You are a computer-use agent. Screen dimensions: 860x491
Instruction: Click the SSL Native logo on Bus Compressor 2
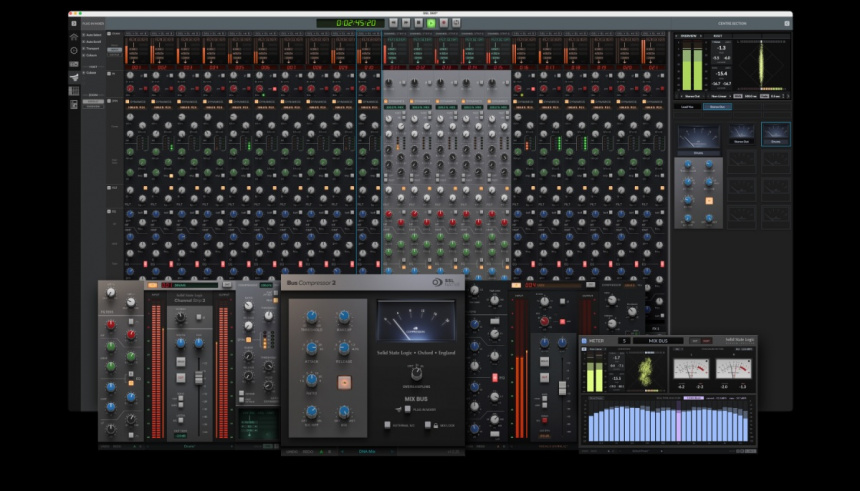tap(445, 282)
